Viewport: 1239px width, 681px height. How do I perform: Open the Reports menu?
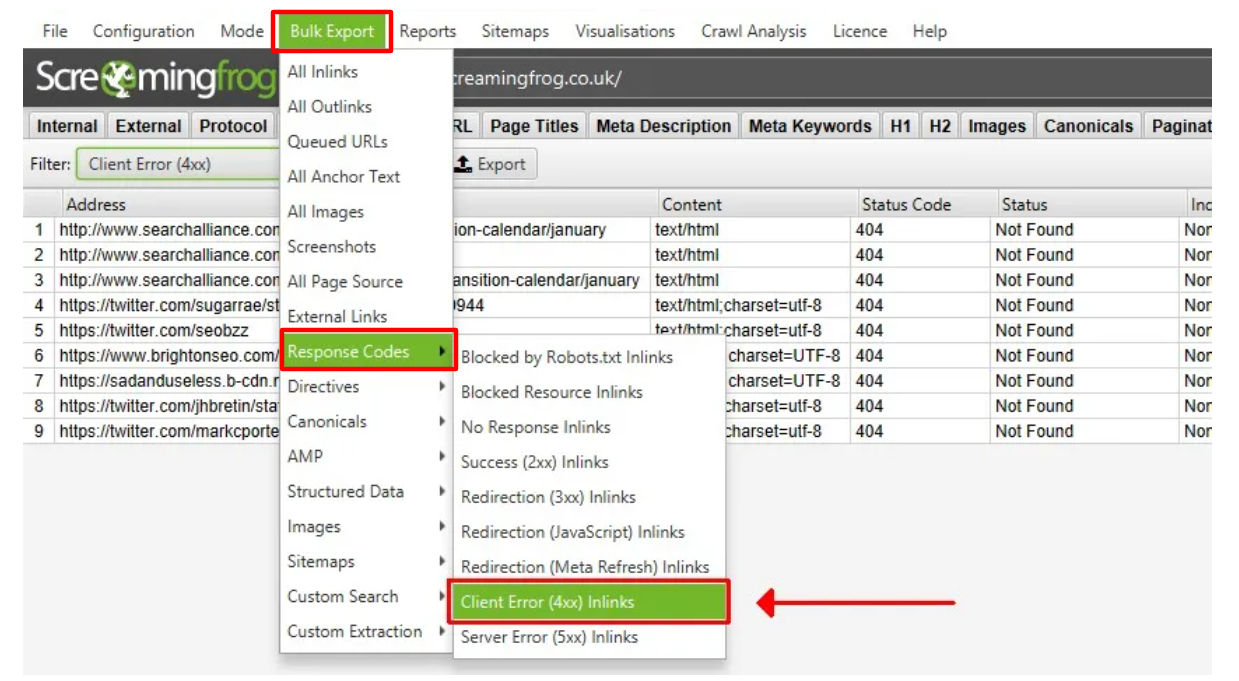pos(428,31)
